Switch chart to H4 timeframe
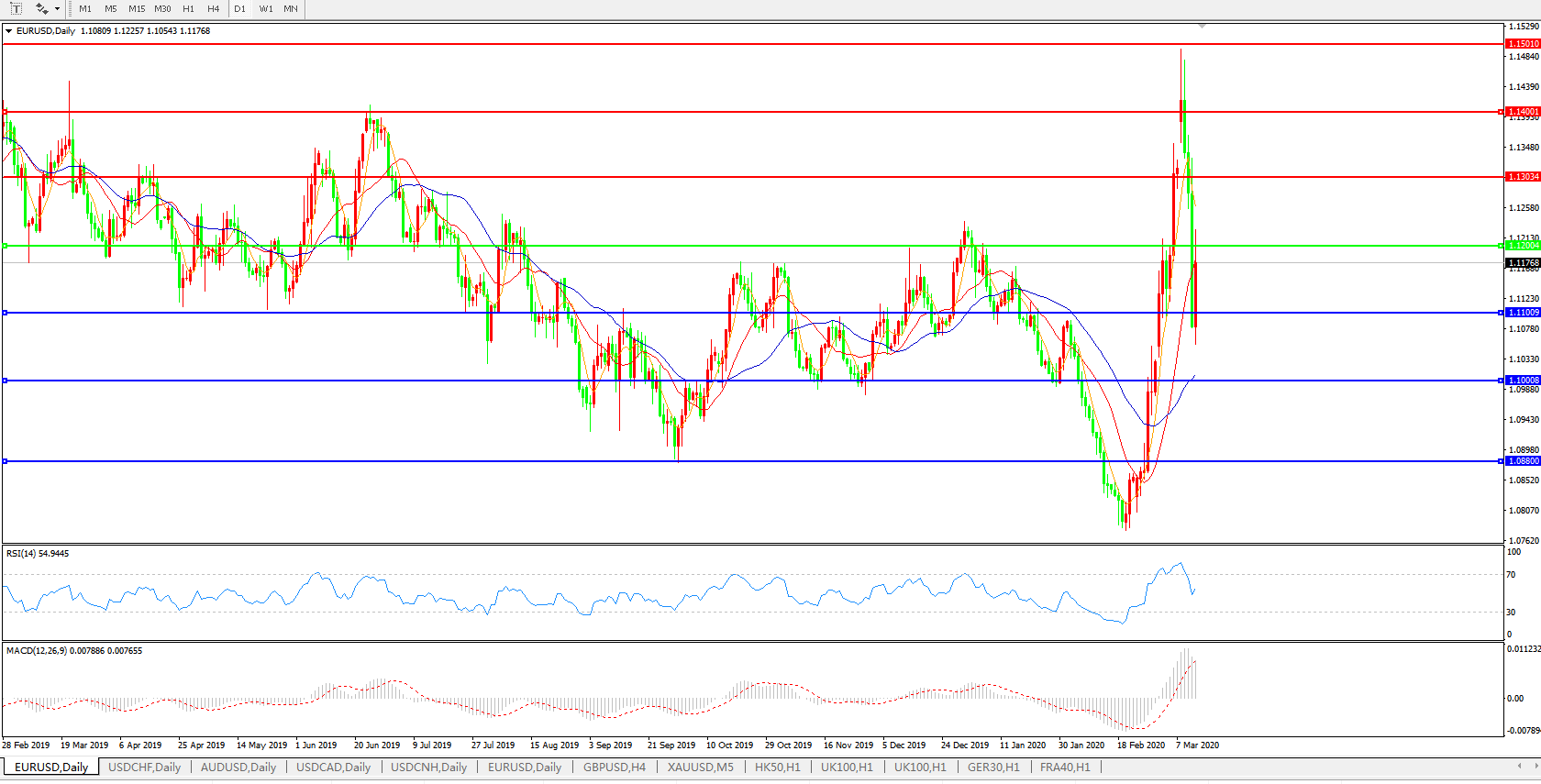 (213, 9)
